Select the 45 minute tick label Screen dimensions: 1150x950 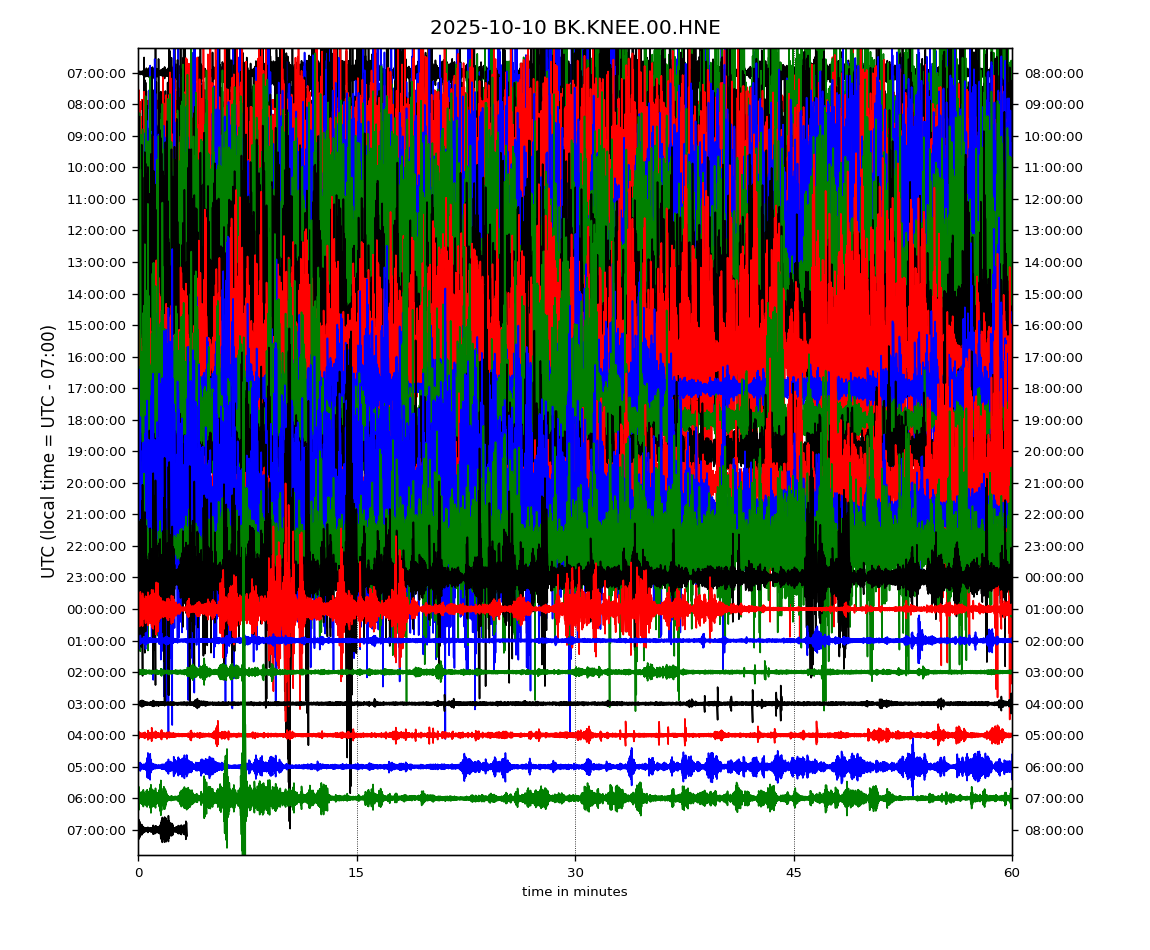(794, 873)
